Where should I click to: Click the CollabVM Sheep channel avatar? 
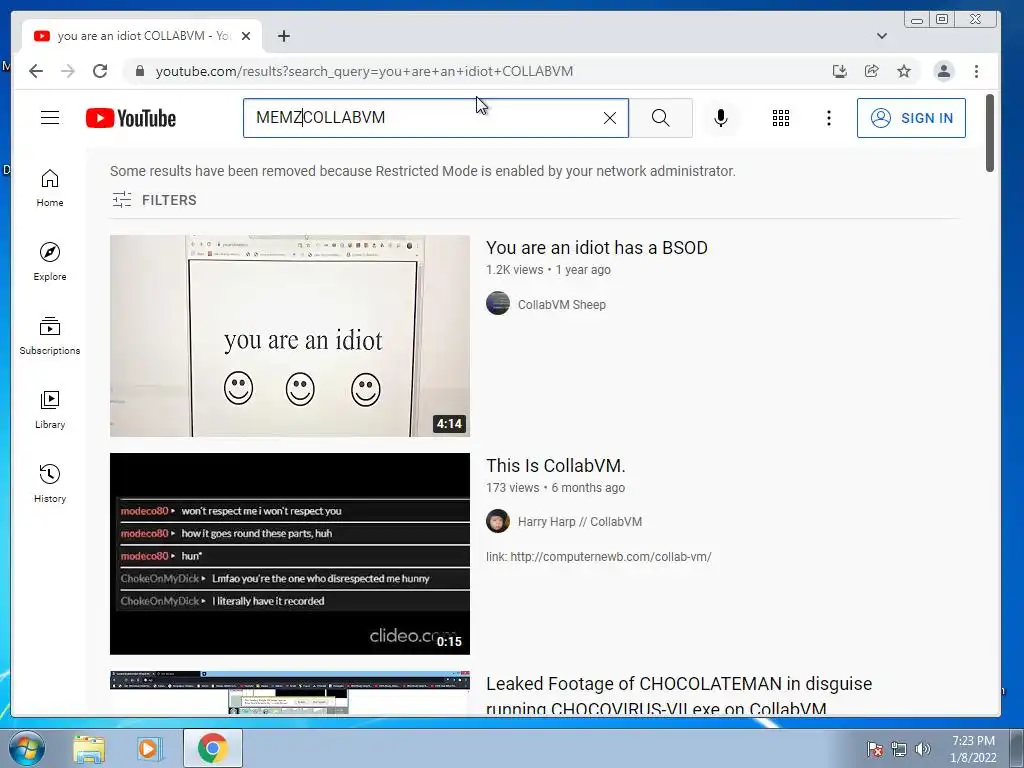(498, 303)
